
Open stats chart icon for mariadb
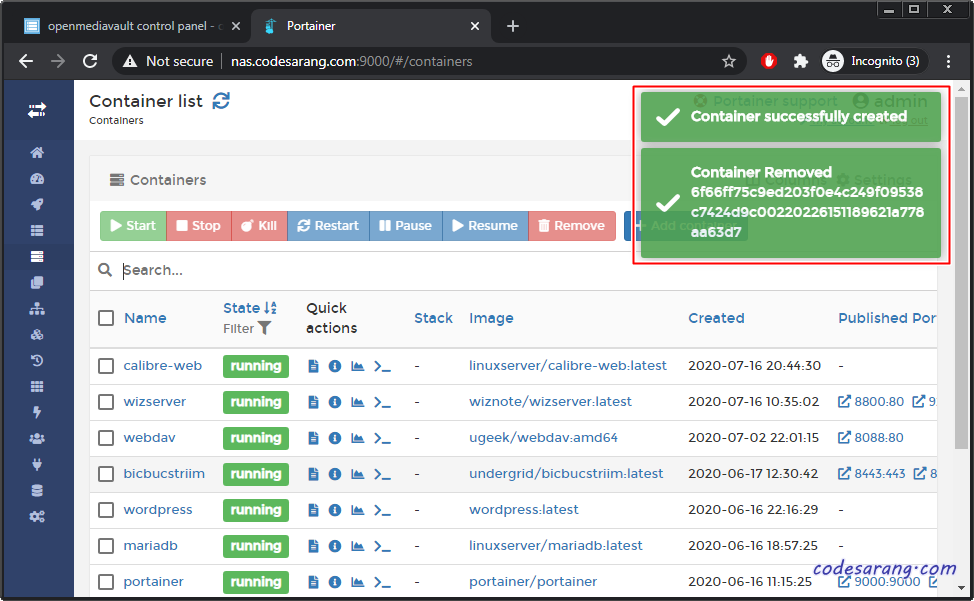point(357,546)
